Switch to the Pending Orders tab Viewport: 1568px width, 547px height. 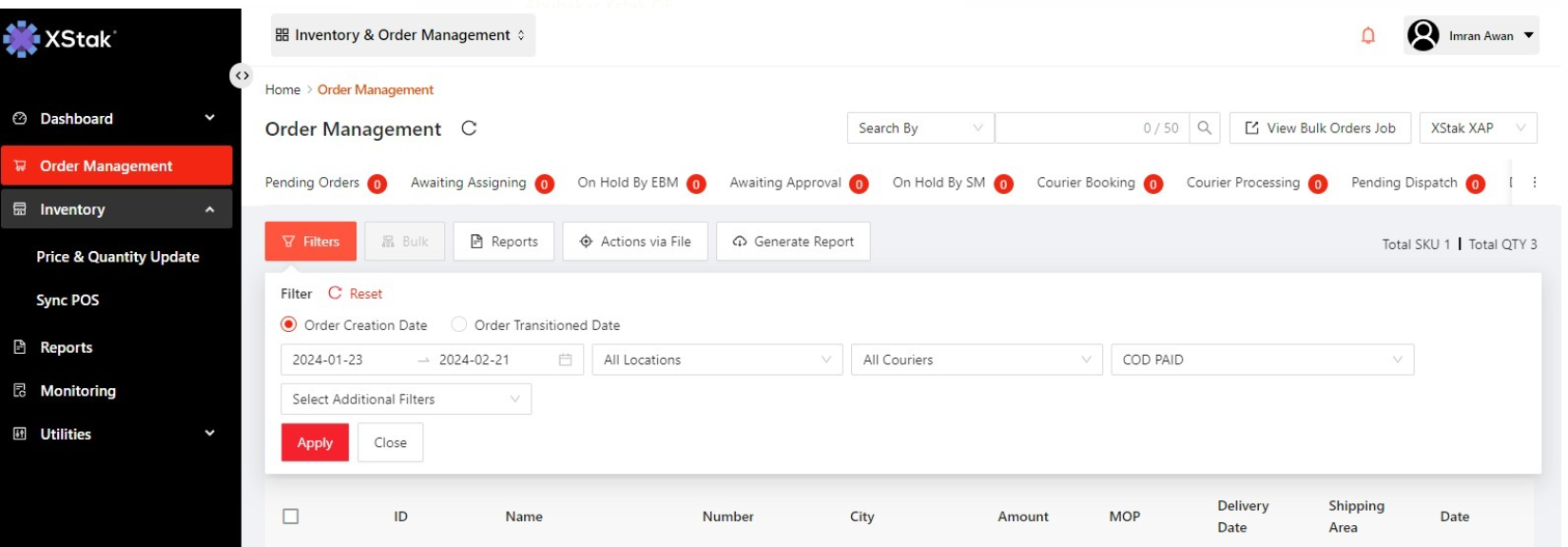(x=312, y=183)
